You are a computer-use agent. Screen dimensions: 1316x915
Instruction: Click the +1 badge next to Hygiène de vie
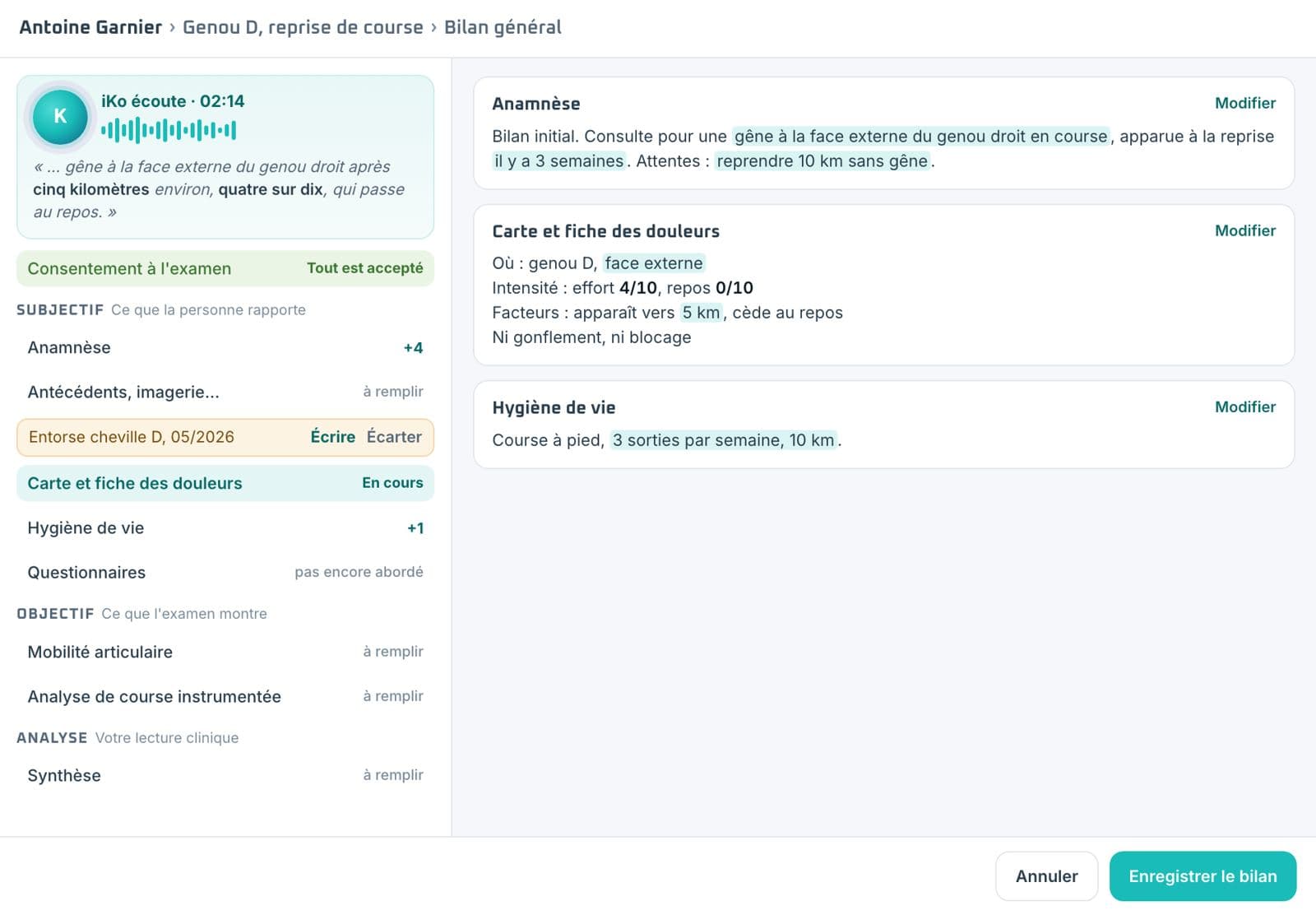[x=415, y=528]
